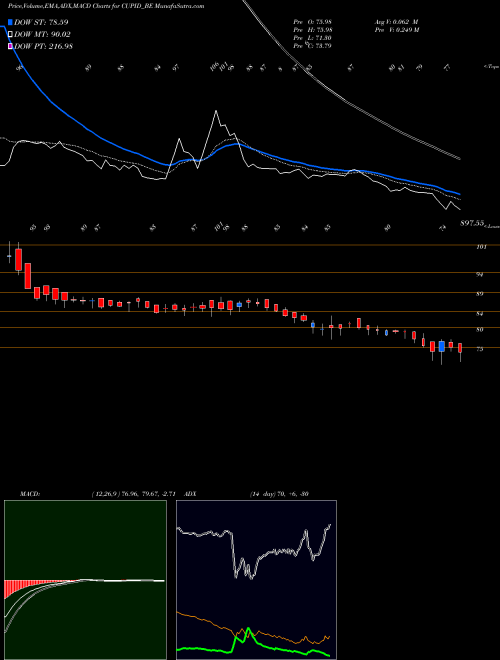Click the magenta DOW PT legend swatch
Image resolution: width=500 pixels, height=660 pixels.
point(11,46)
